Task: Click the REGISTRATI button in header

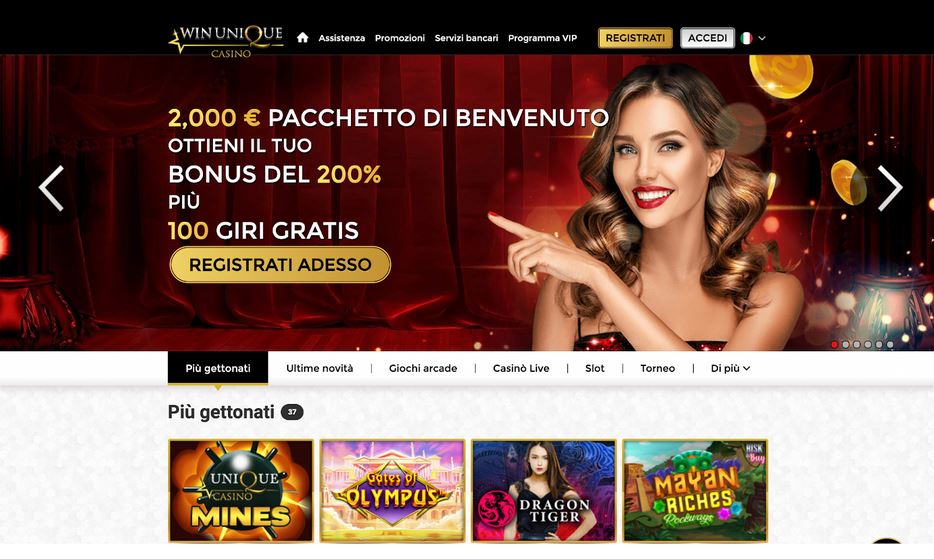Action: pyautogui.click(x=635, y=38)
